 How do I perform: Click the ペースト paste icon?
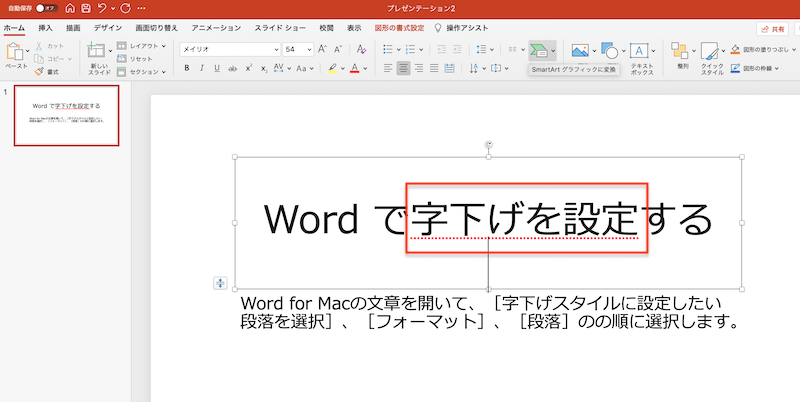tap(15, 52)
